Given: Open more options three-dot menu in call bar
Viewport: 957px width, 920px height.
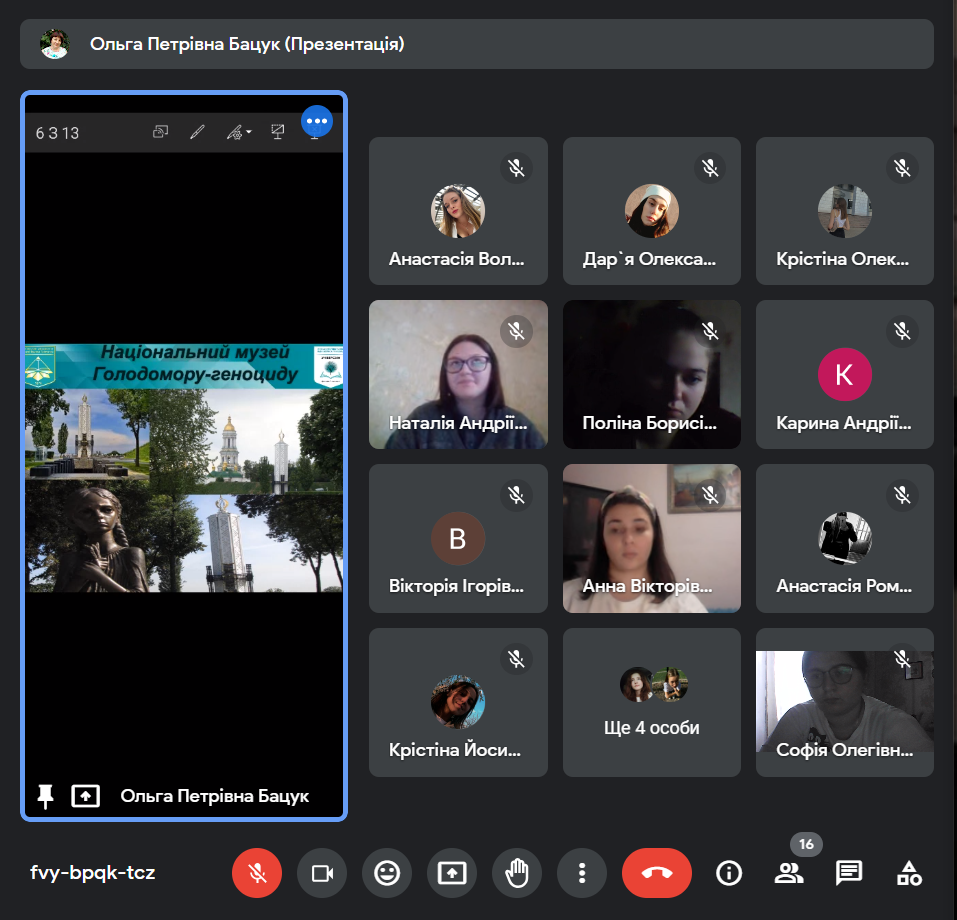Looking at the screenshot, I should pos(581,873).
